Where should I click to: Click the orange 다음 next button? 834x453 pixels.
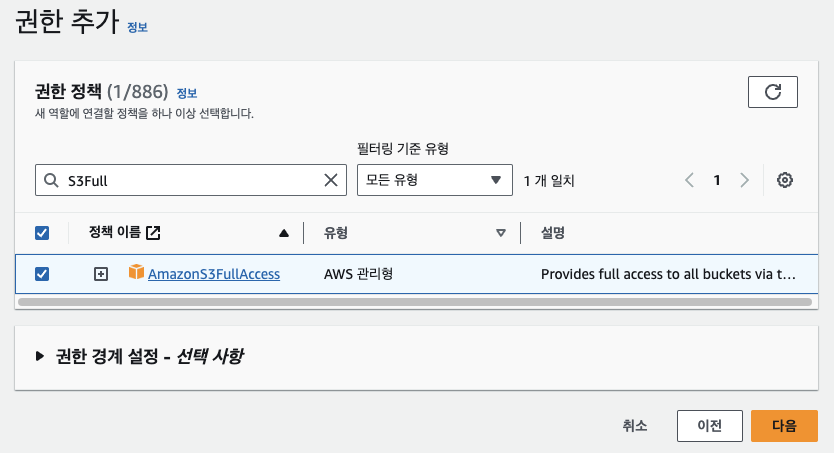coord(784,425)
